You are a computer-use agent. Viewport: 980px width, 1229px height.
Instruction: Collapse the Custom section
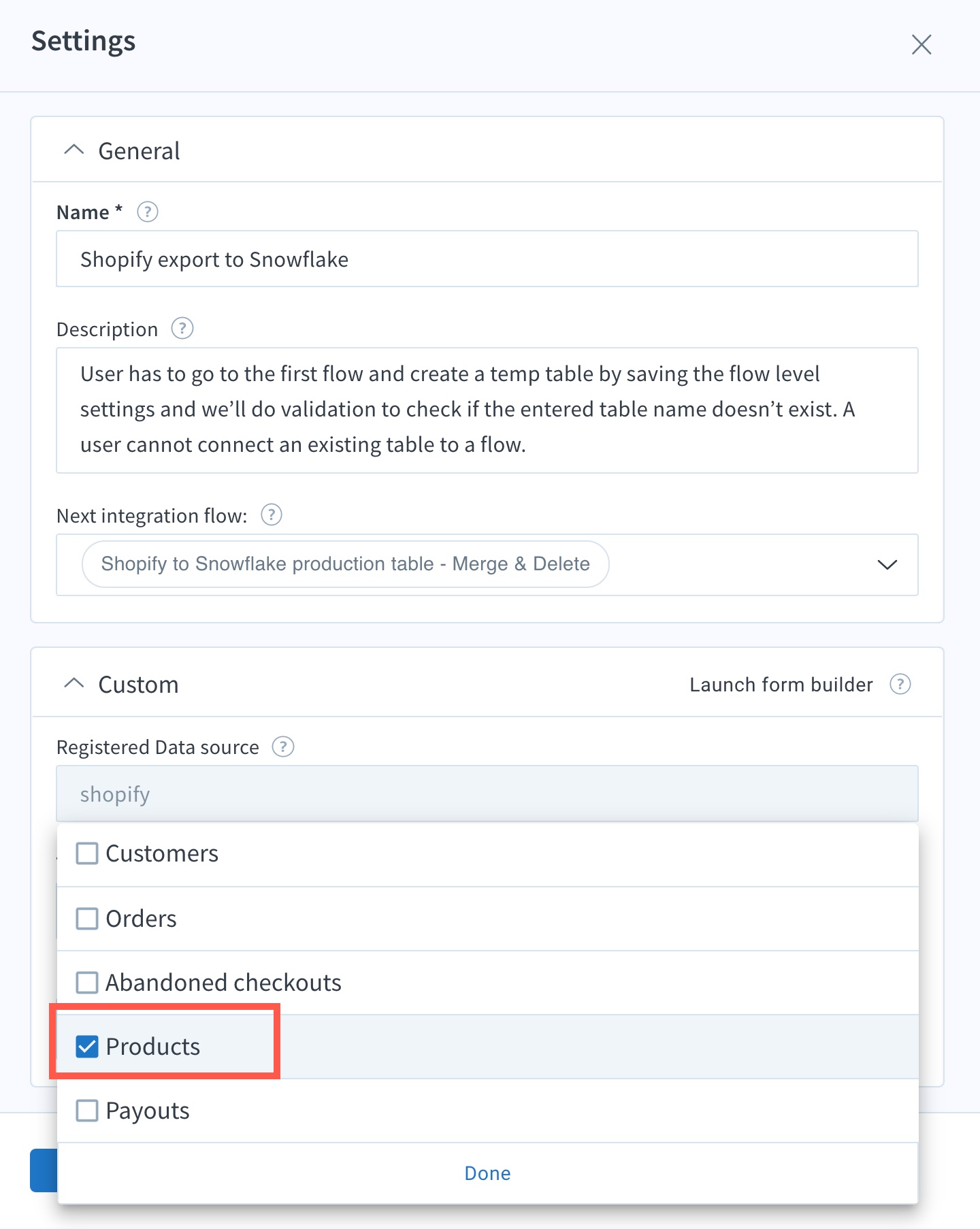click(x=73, y=683)
